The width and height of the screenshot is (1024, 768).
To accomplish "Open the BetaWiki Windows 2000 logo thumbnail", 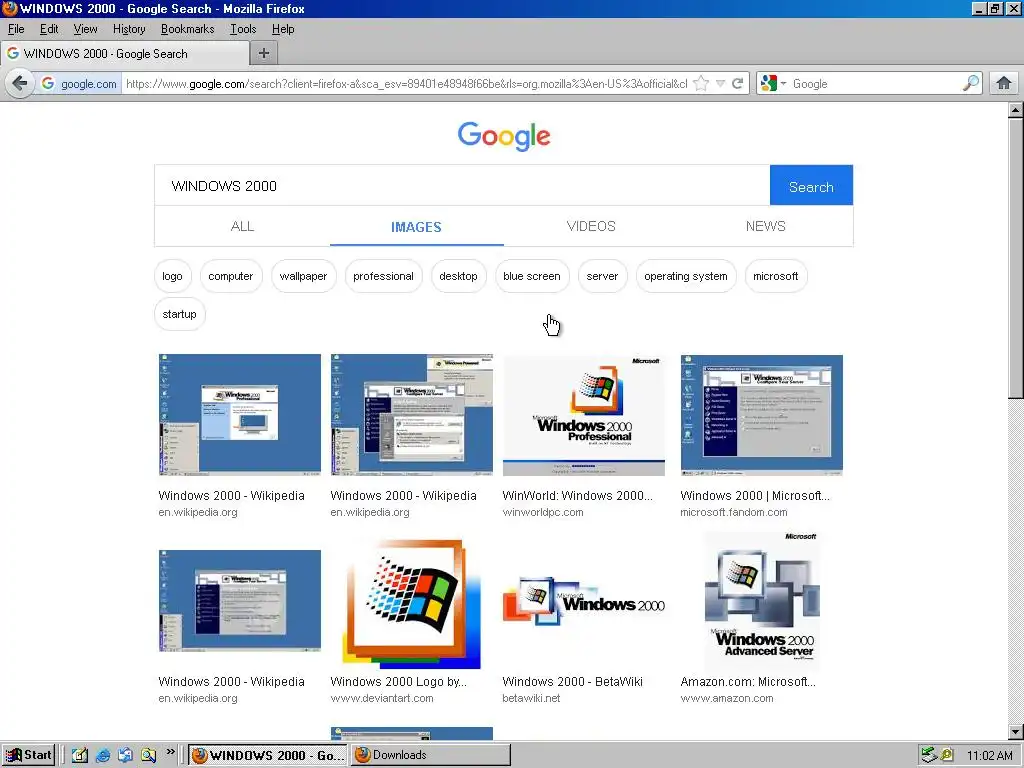I will 584,601.
